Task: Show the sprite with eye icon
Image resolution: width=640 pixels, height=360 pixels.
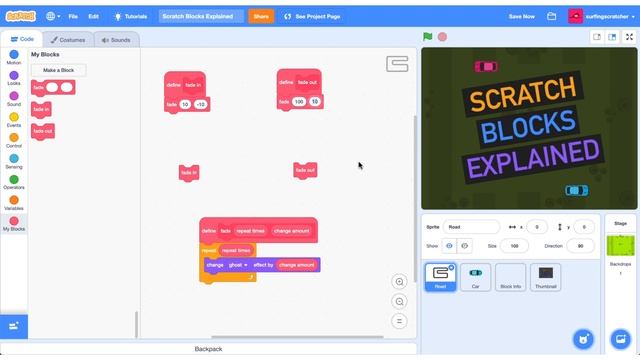Action: (x=449, y=246)
